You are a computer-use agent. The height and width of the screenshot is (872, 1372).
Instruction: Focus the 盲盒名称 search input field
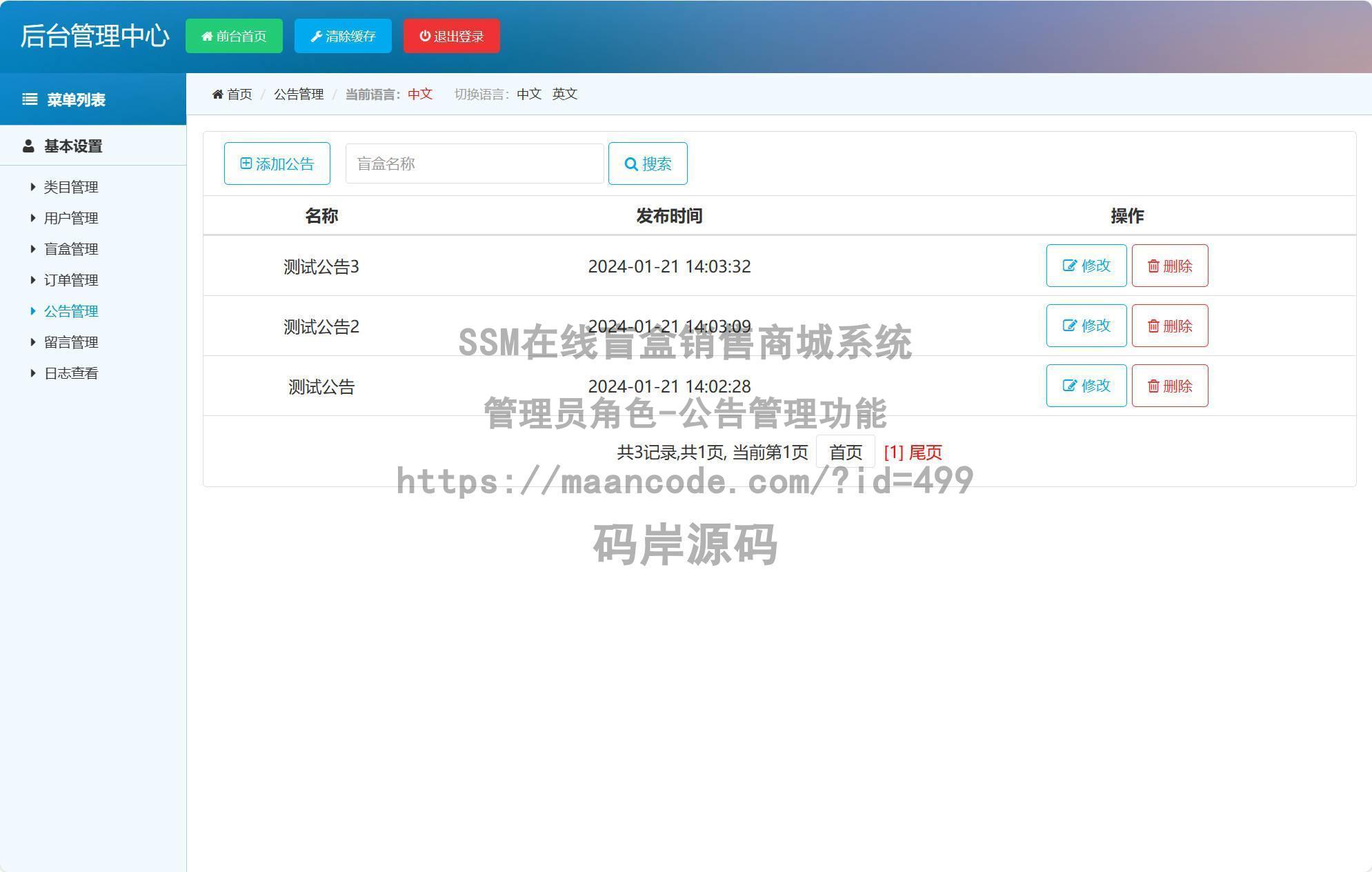click(x=475, y=163)
